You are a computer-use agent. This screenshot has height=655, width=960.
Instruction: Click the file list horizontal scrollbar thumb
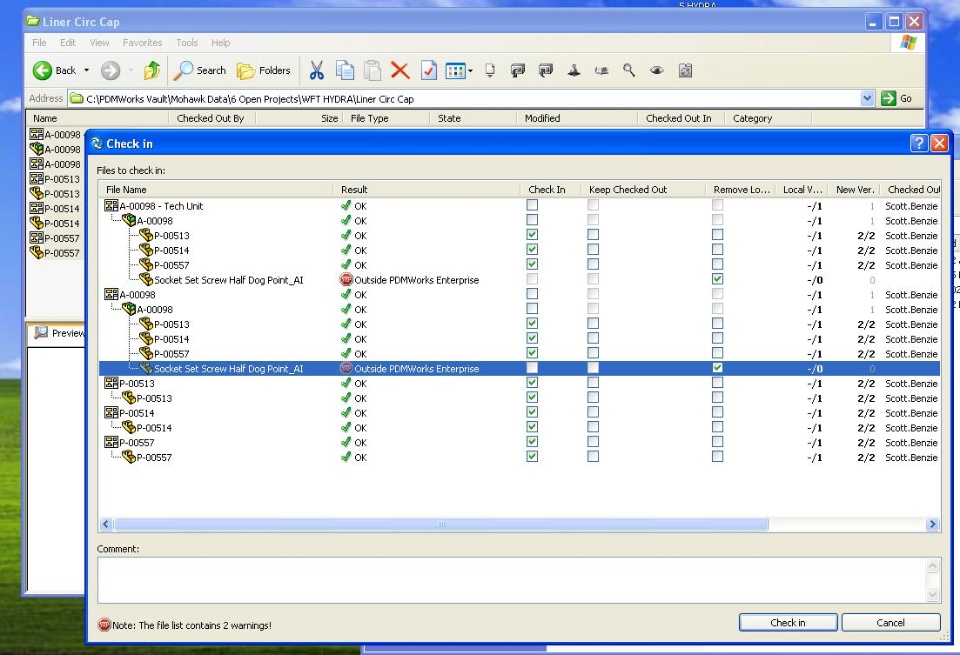441,524
